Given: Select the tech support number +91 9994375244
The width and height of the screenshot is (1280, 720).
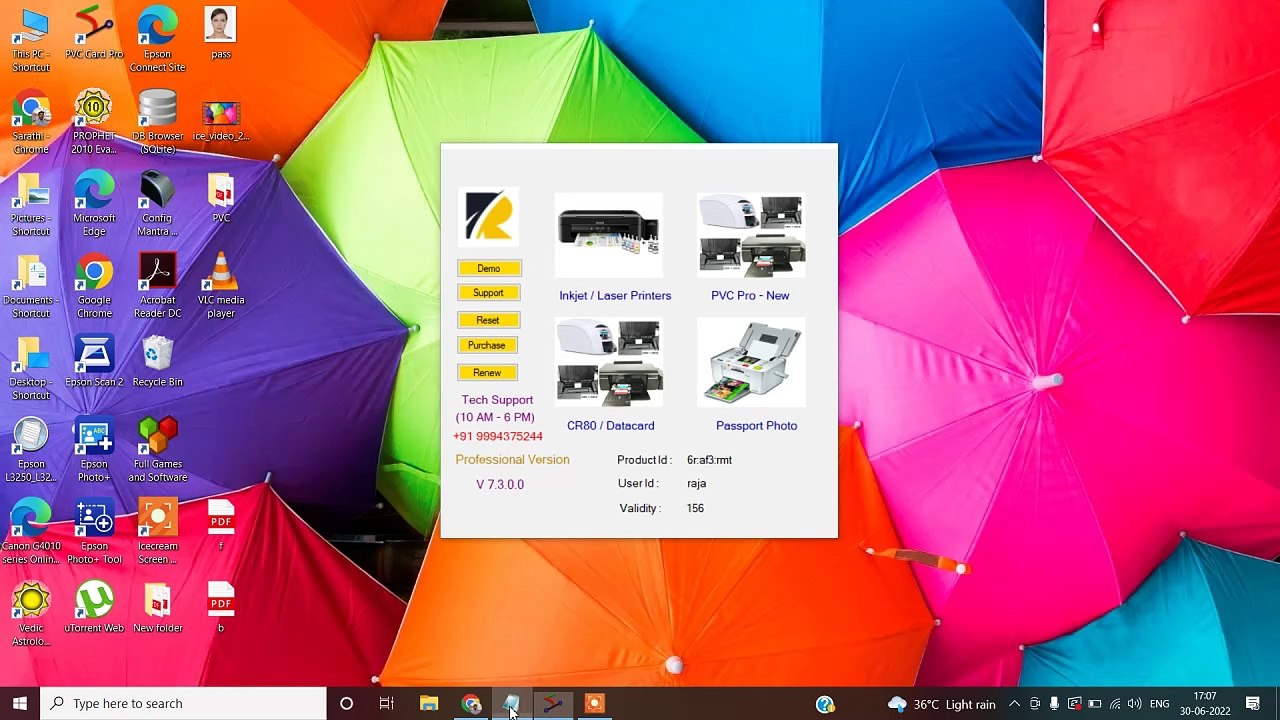Looking at the screenshot, I should pyautogui.click(x=498, y=437).
